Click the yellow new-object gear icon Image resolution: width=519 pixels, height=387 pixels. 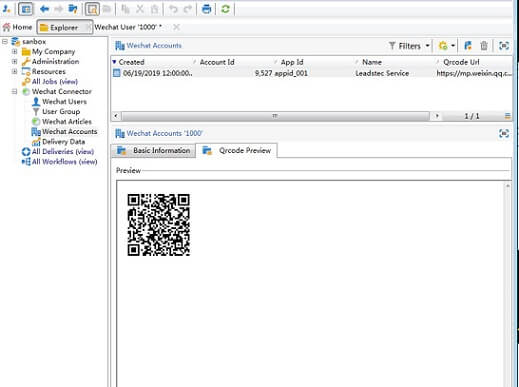click(x=443, y=46)
